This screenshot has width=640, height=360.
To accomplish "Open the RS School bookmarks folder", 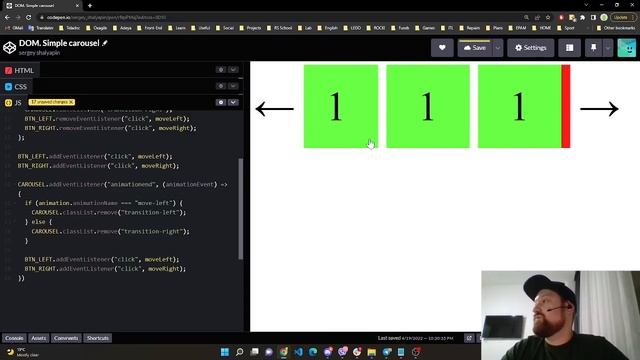I will [280, 28].
